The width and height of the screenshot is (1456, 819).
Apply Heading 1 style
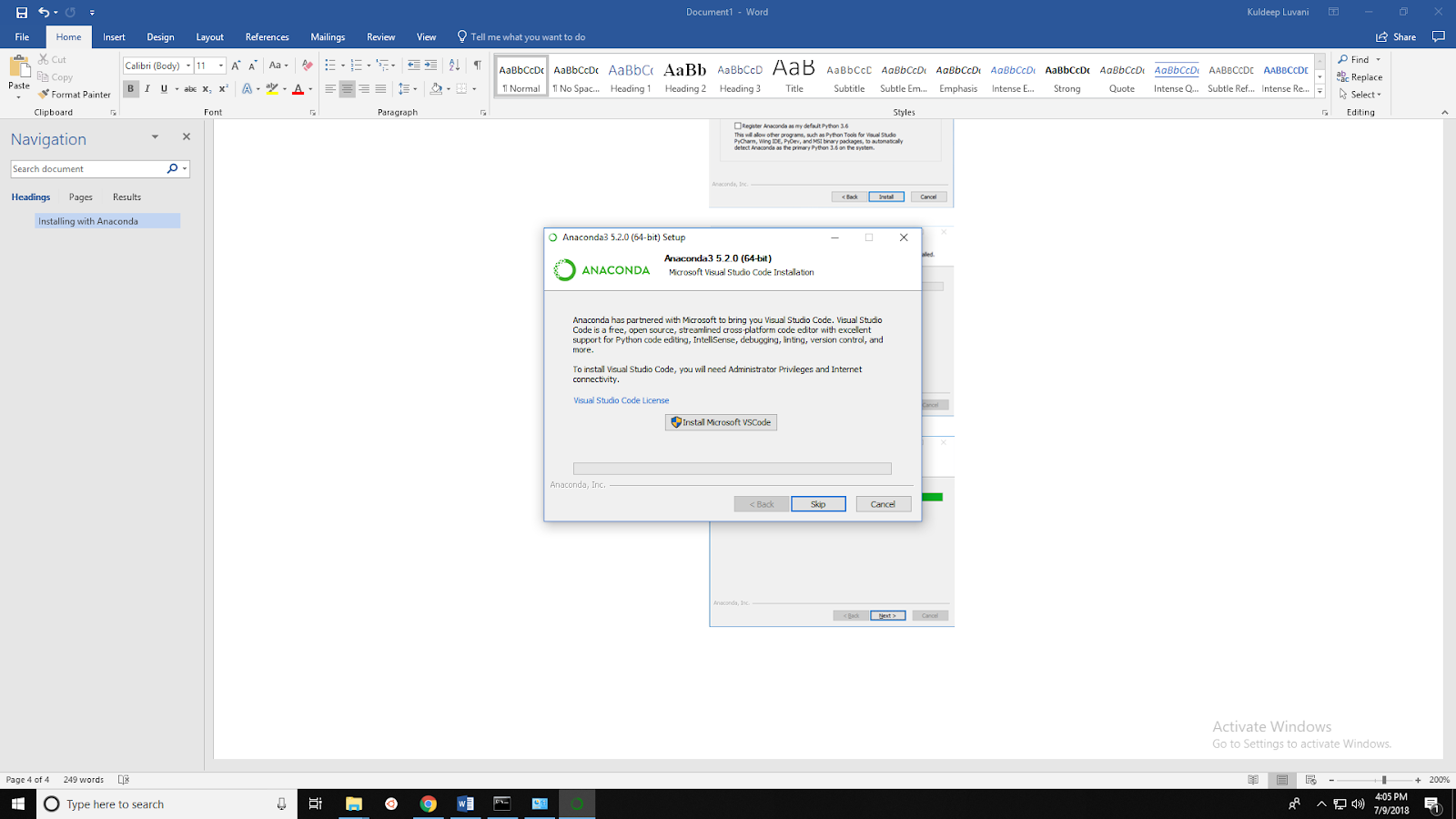[631, 76]
